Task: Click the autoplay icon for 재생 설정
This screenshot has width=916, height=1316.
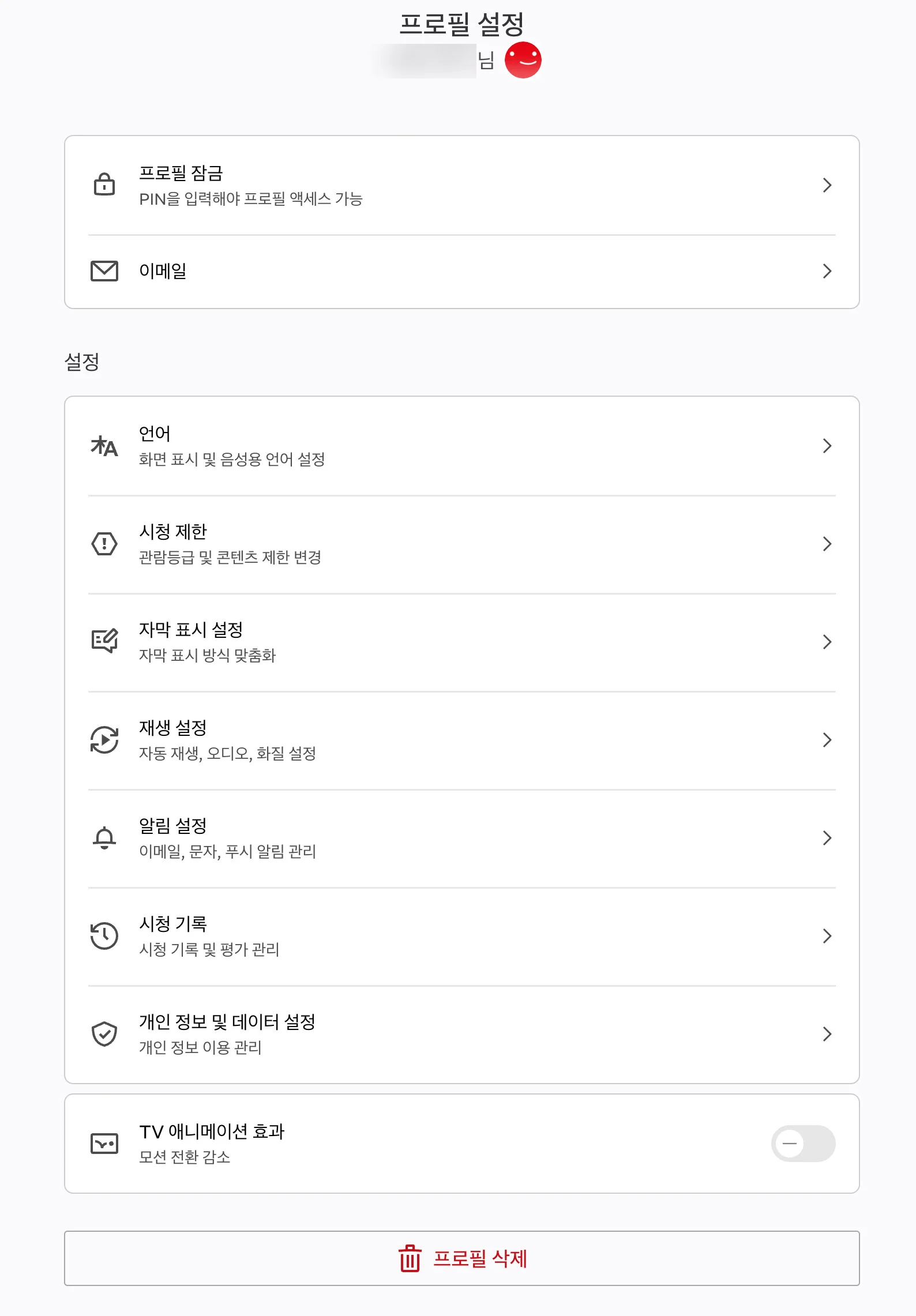Action: [104, 740]
